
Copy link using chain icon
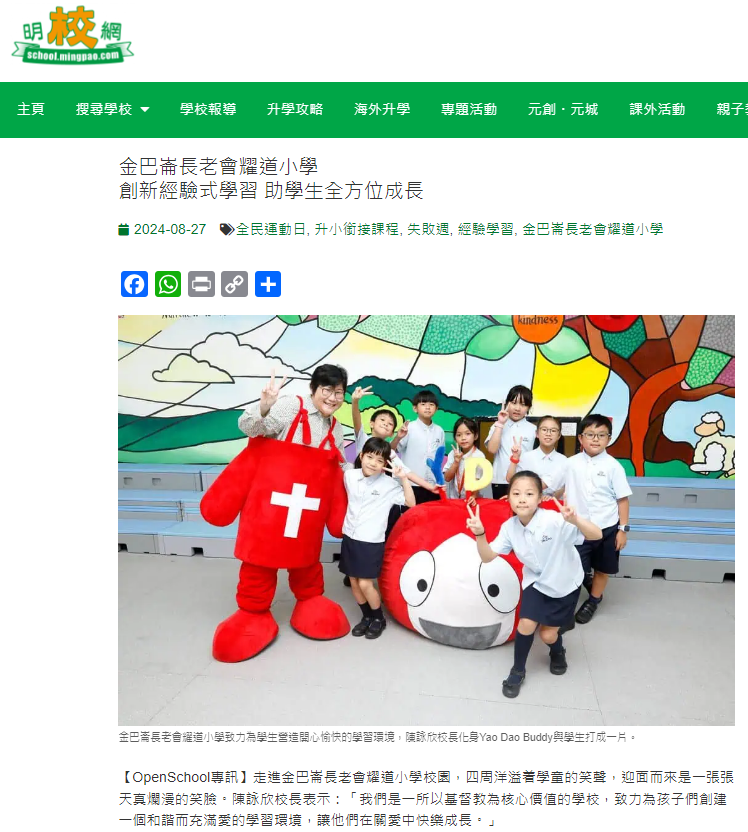pos(234,284)
